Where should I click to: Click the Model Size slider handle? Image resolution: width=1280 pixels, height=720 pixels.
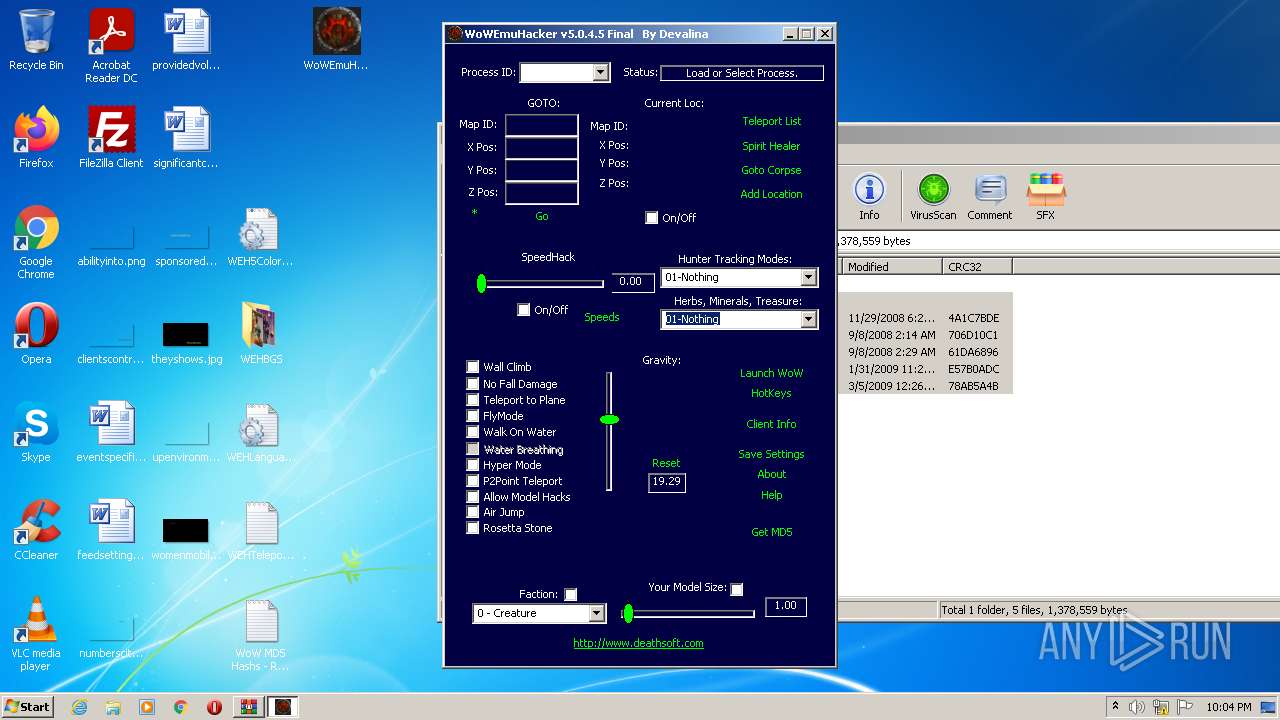(628, 613)
